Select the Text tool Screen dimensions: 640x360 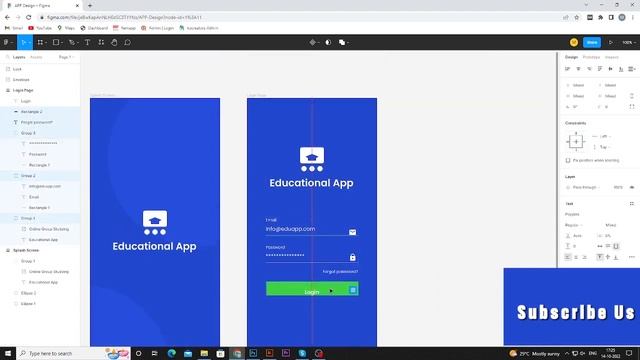point(87,42)
